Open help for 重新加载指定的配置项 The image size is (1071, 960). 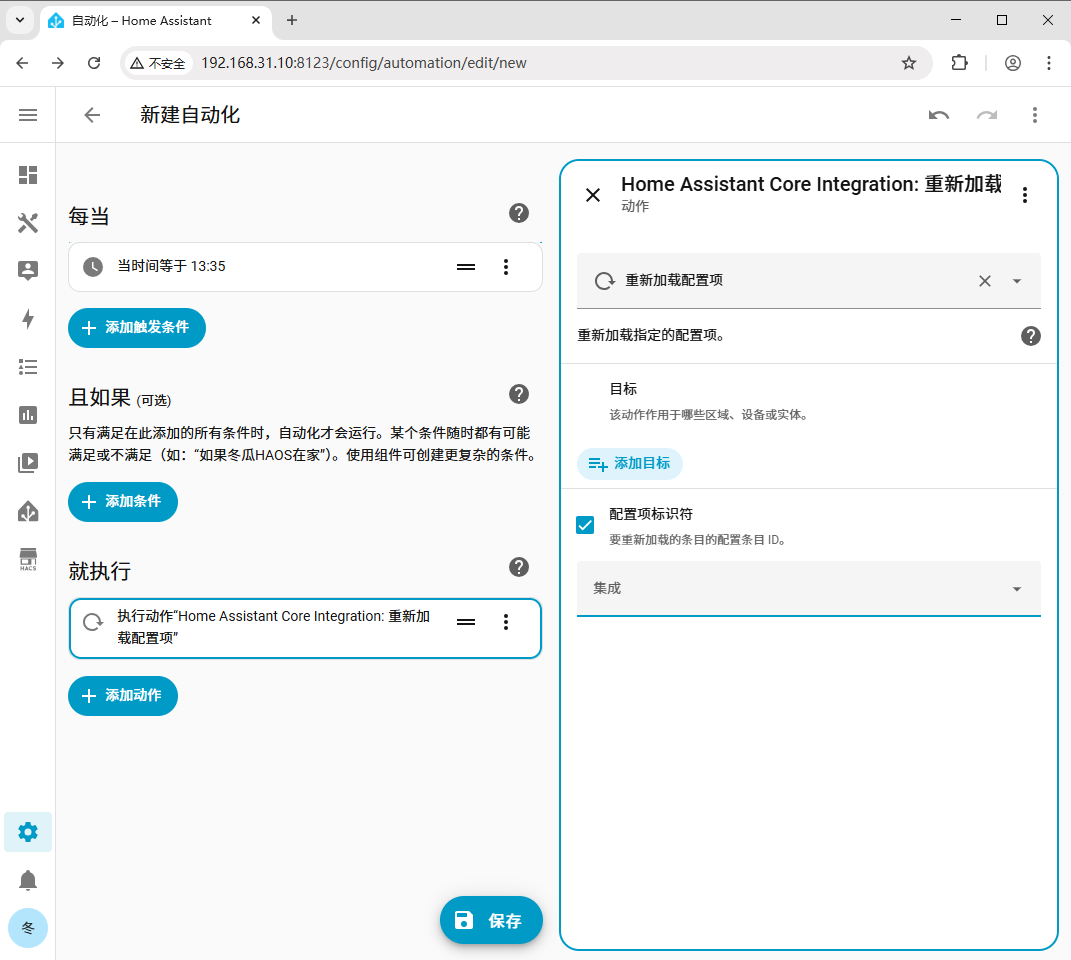1031,335
